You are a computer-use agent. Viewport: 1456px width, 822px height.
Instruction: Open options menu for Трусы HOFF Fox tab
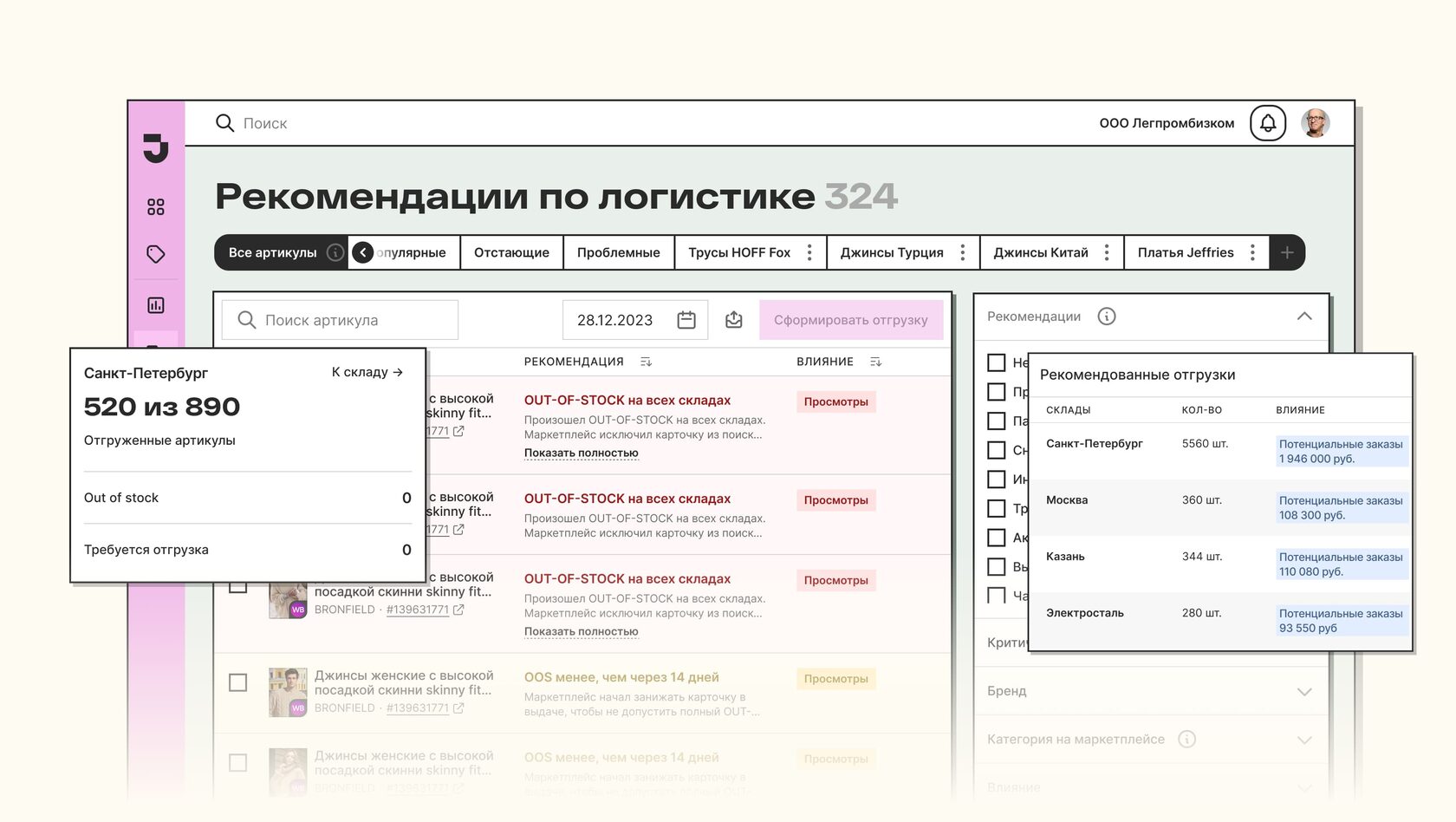point(809,252)
